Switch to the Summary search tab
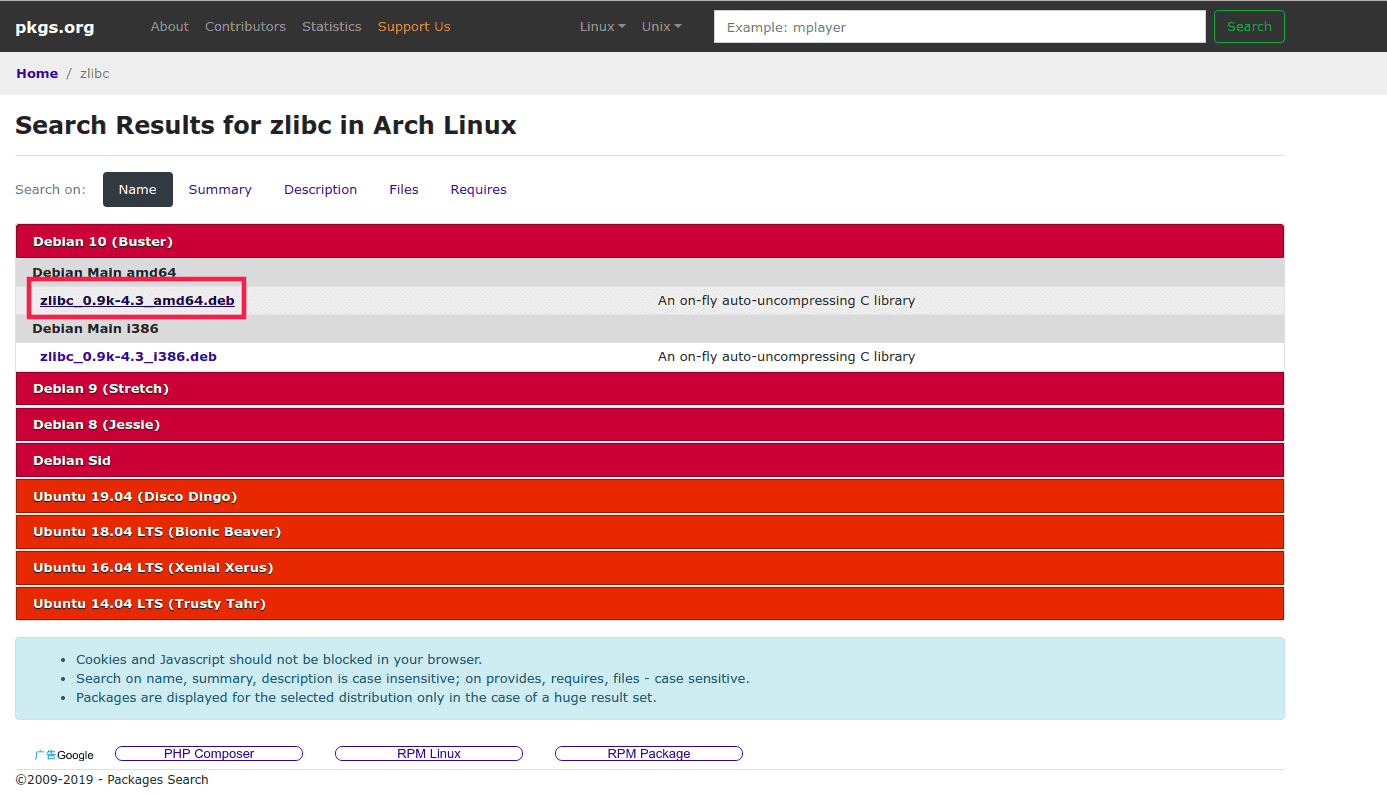1387x794 pixels. [x=220, y=190]
